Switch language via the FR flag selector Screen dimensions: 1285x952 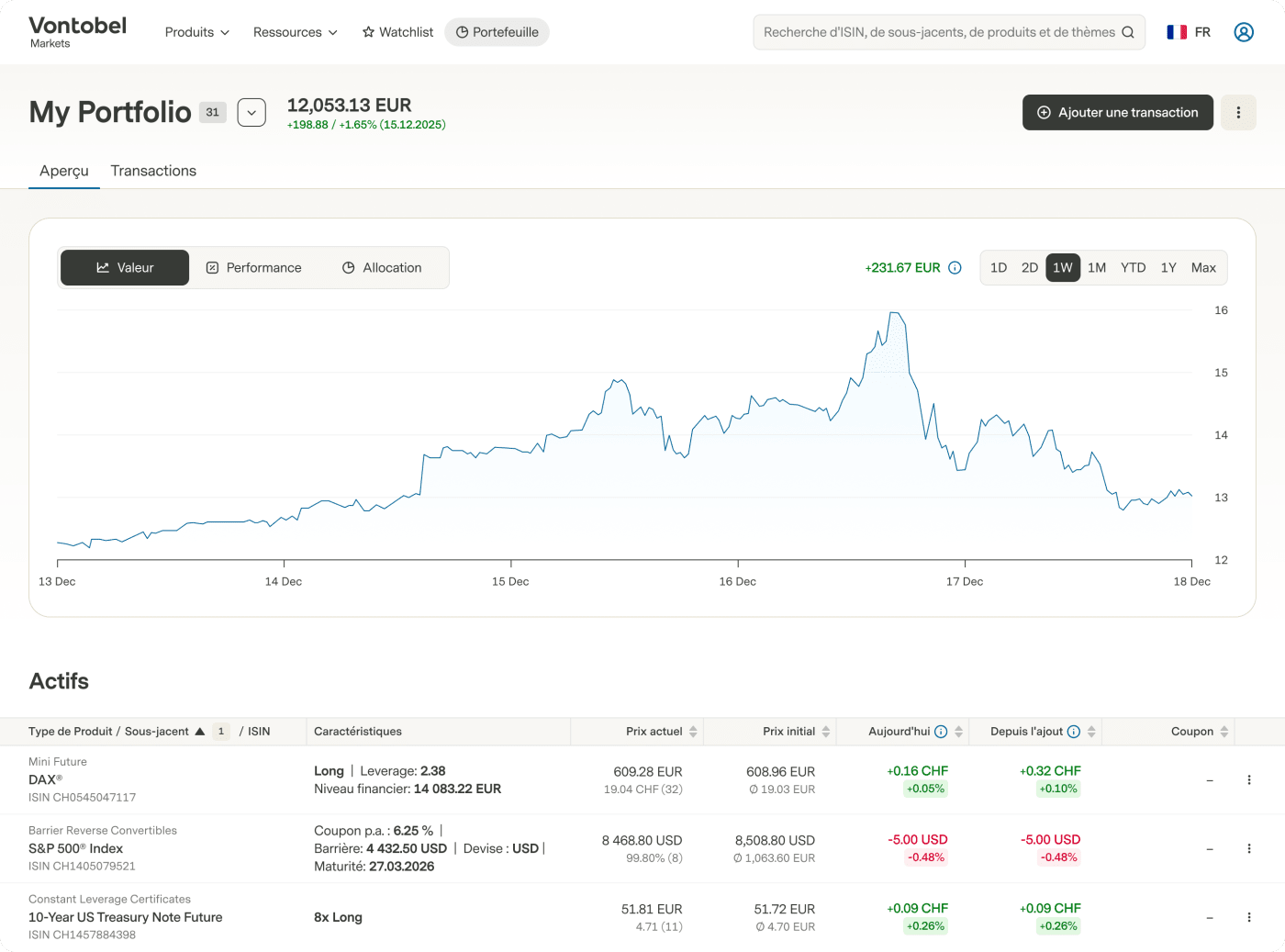1189,32
